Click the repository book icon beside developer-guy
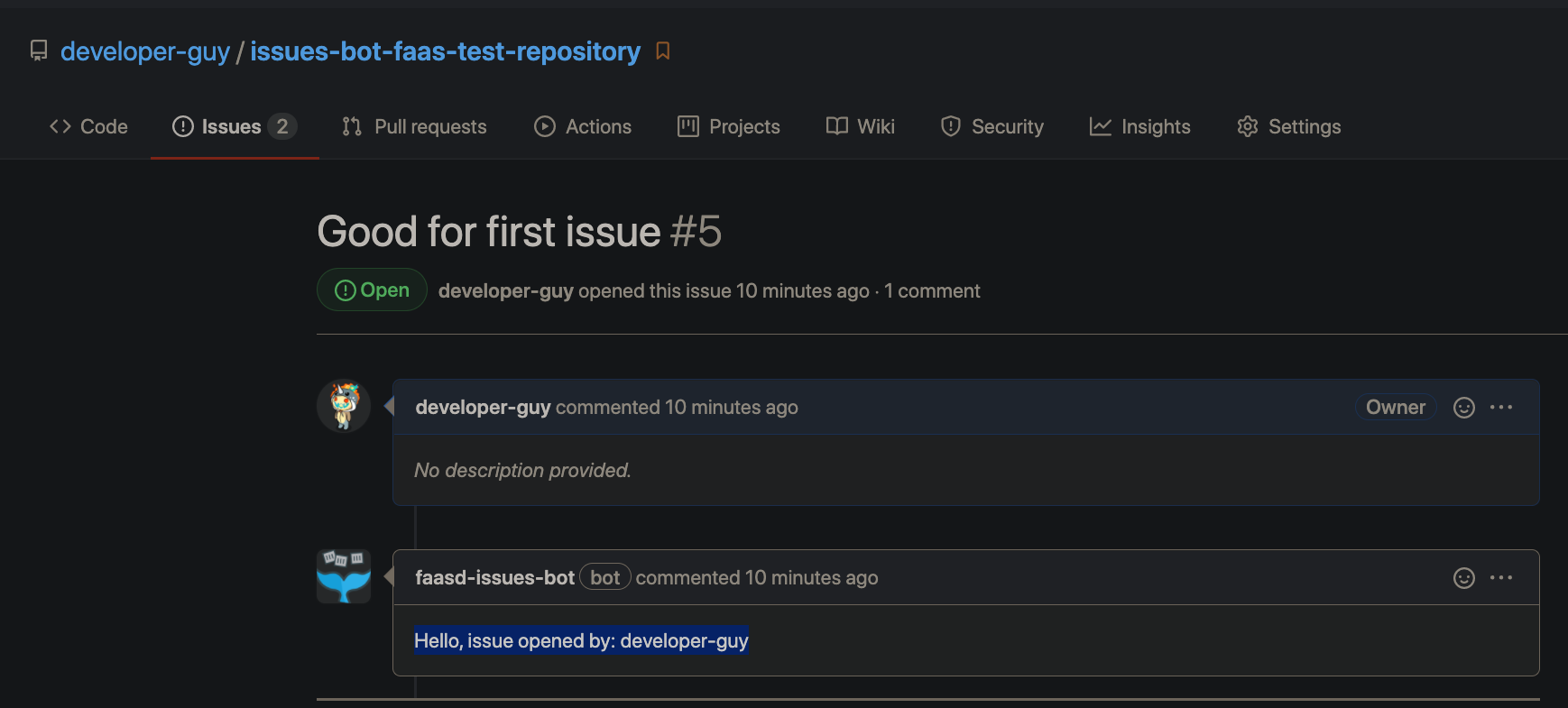The height and width of the screenshot is (708, 1568). point(39,51)
